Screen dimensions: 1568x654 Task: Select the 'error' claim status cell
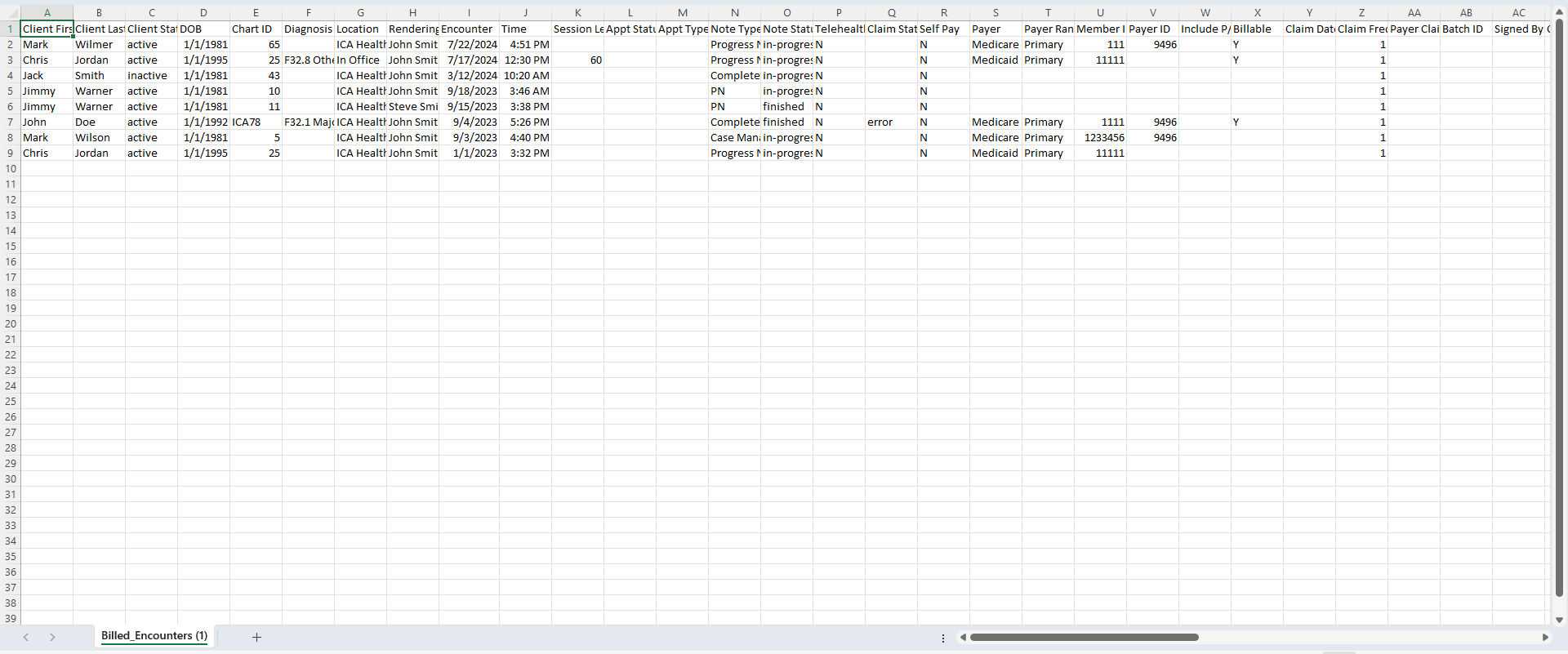pos(890,122)
